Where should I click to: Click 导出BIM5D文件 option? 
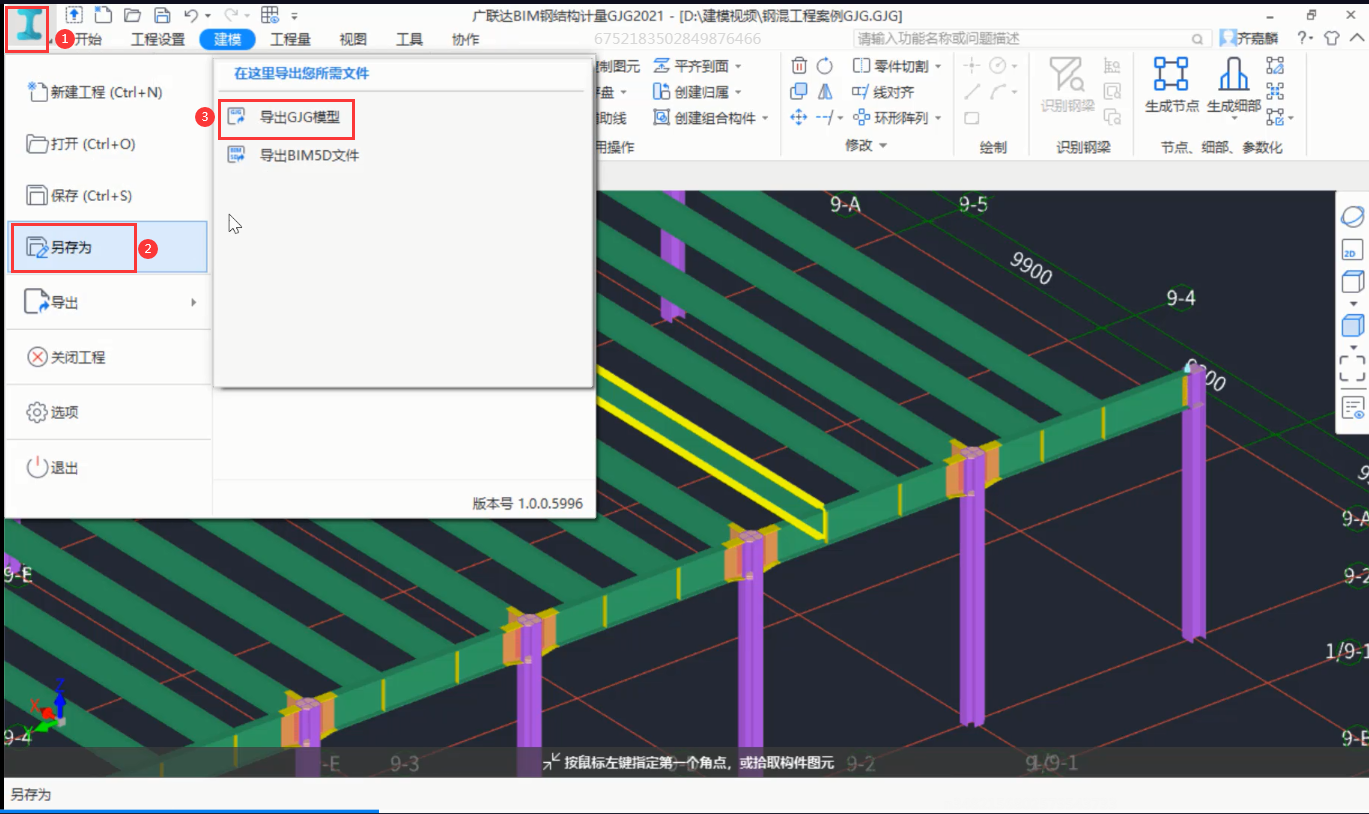(293, 155)
